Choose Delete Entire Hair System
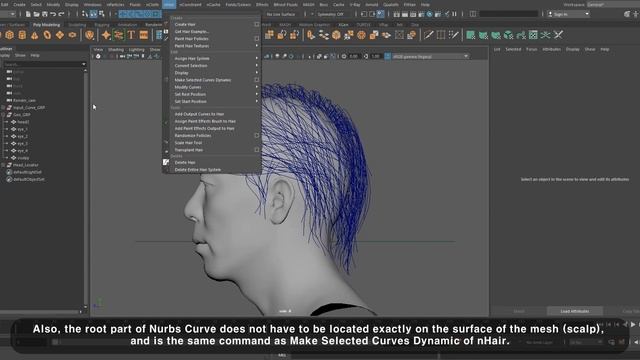Screen dimensions: 640x360 [198, 169]
